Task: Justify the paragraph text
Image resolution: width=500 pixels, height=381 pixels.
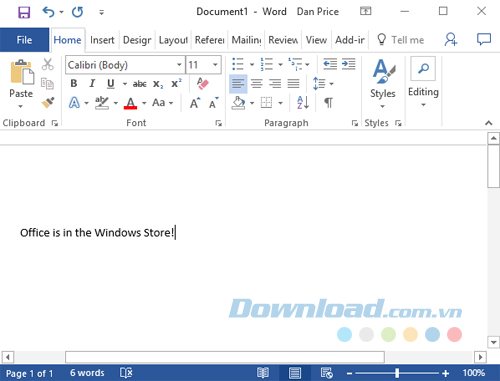Action: (293, 83)
